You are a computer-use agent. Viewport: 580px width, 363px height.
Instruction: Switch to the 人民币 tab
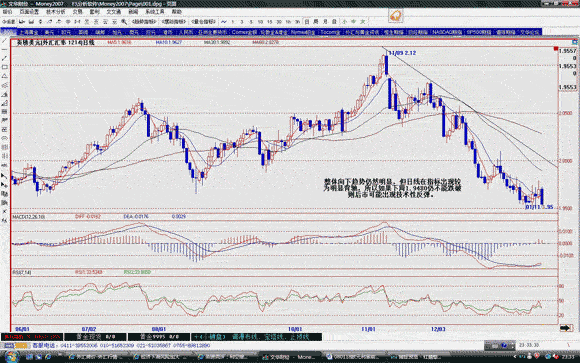[x=185, y=32]
